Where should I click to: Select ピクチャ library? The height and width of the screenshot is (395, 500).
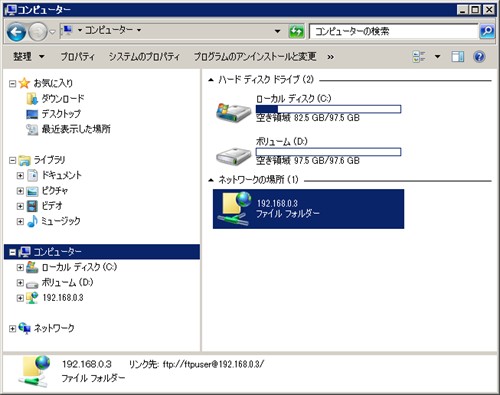[54, 190]
